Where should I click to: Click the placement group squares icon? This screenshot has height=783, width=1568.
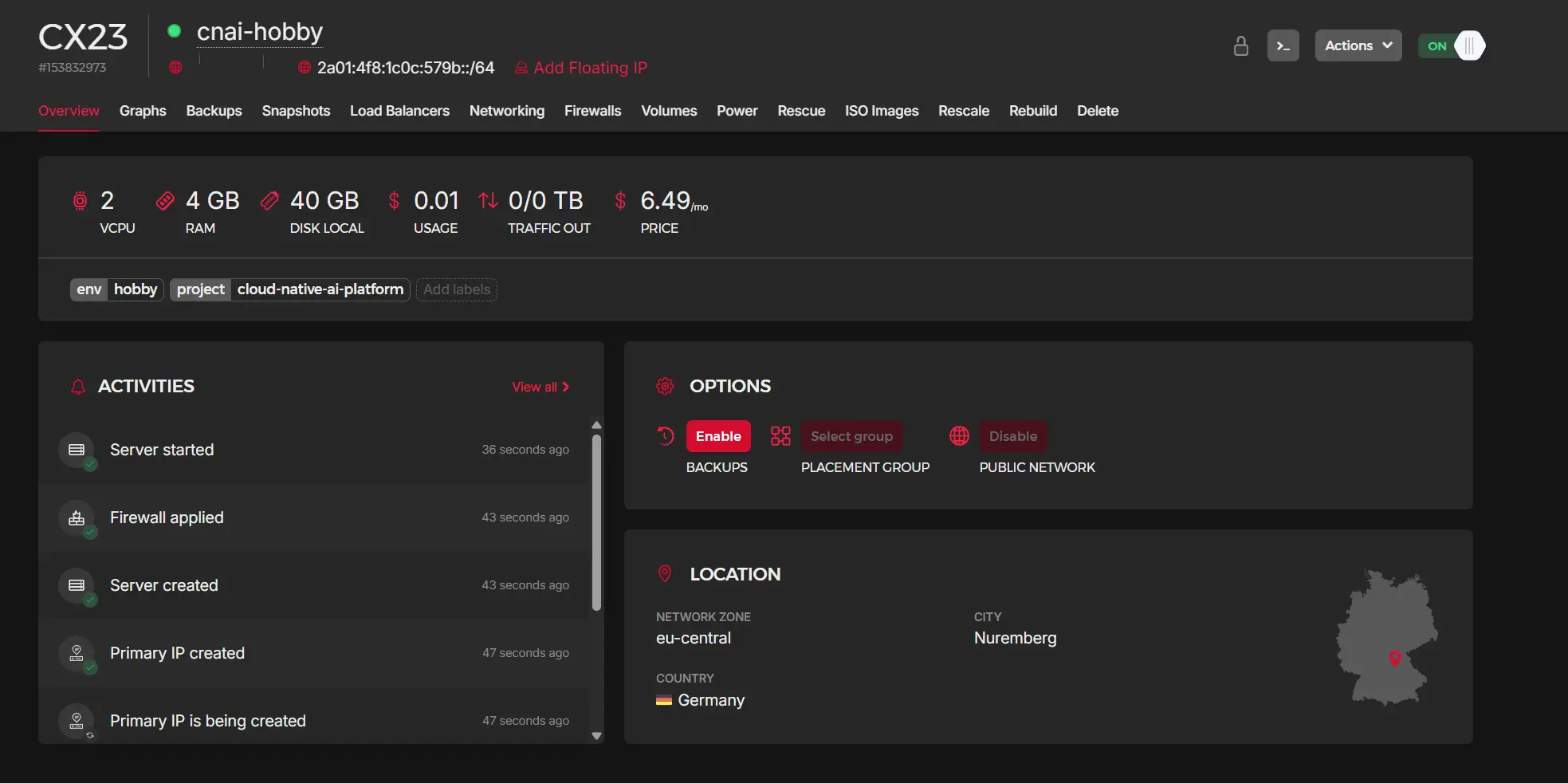[780, 436]
